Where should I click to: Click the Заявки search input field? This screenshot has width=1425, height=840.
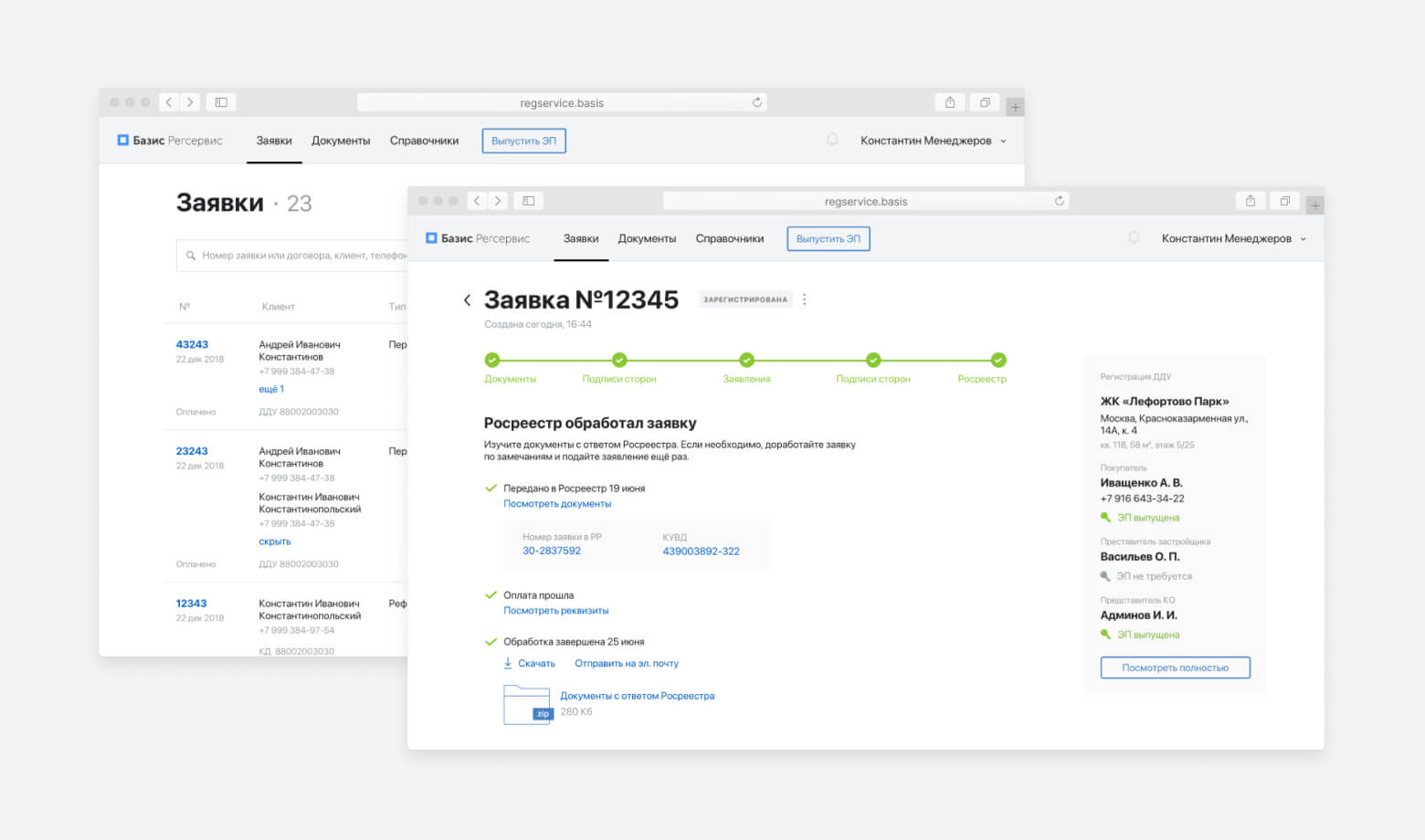(x=292, y=256)
